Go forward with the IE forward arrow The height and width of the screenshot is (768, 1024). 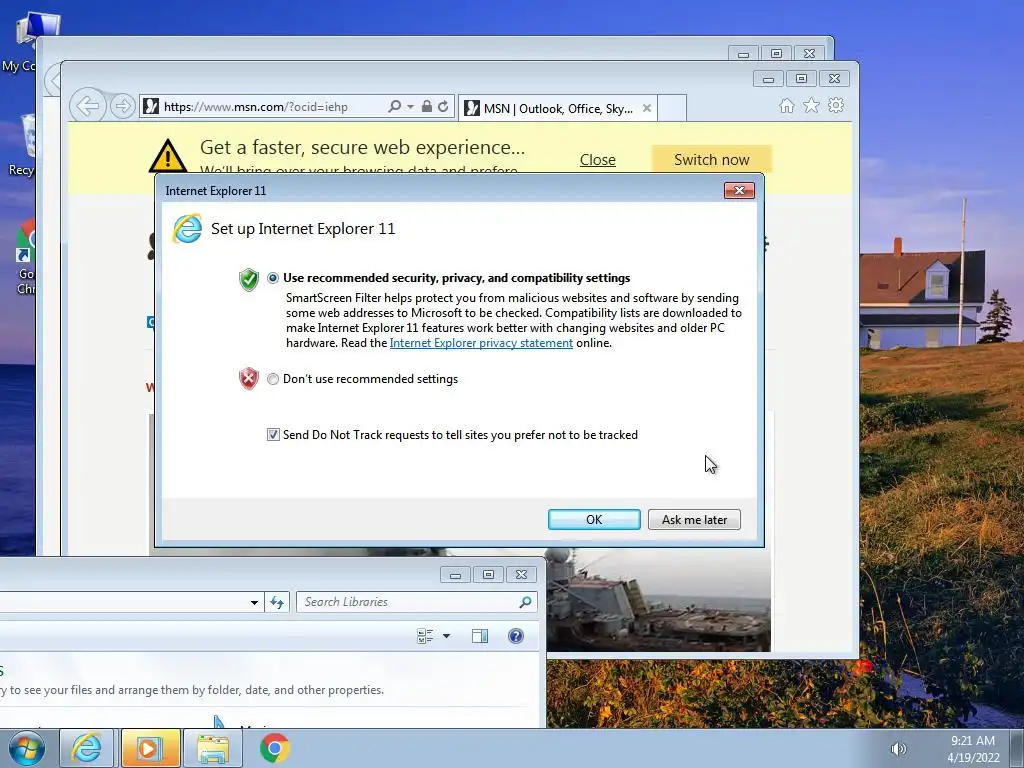point(122,106)
